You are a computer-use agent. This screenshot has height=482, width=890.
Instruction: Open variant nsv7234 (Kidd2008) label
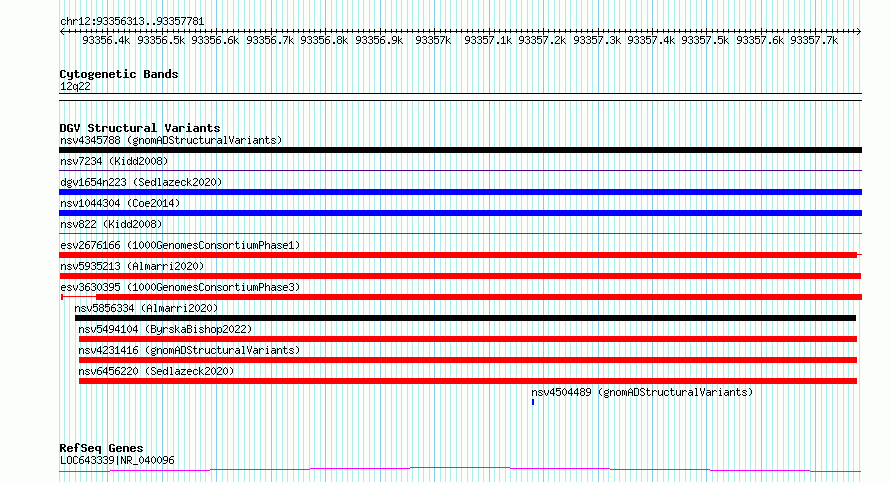[114, 161]
